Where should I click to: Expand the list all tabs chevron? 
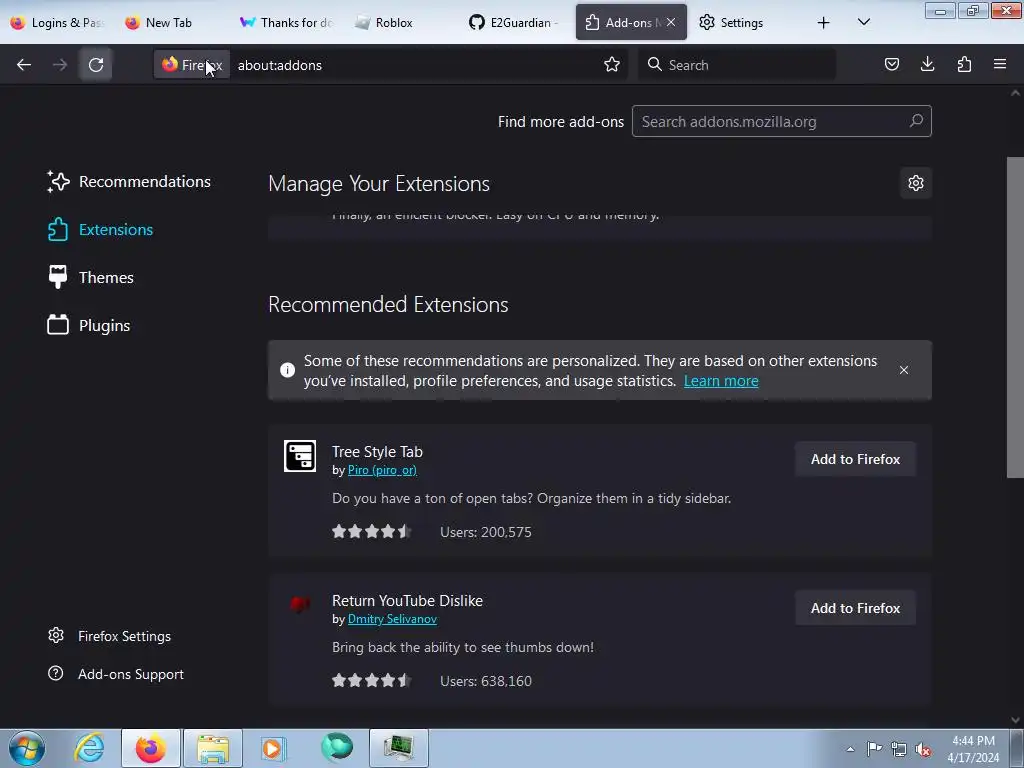point(863,22)
